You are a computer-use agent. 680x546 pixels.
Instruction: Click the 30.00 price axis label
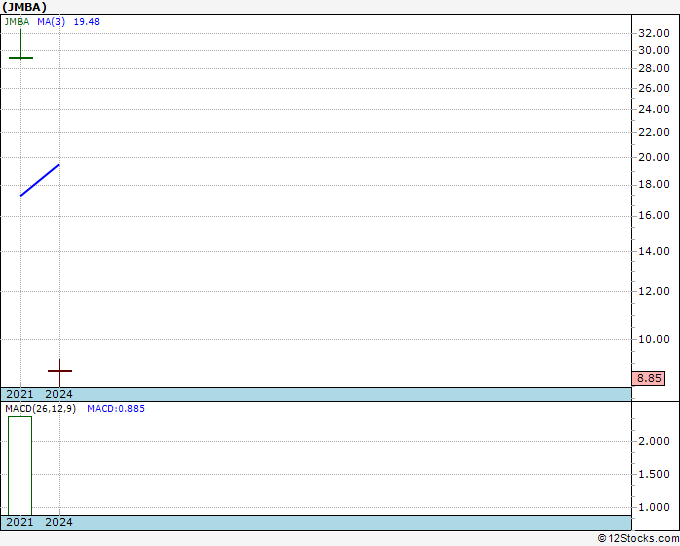[x=654, y=50]
